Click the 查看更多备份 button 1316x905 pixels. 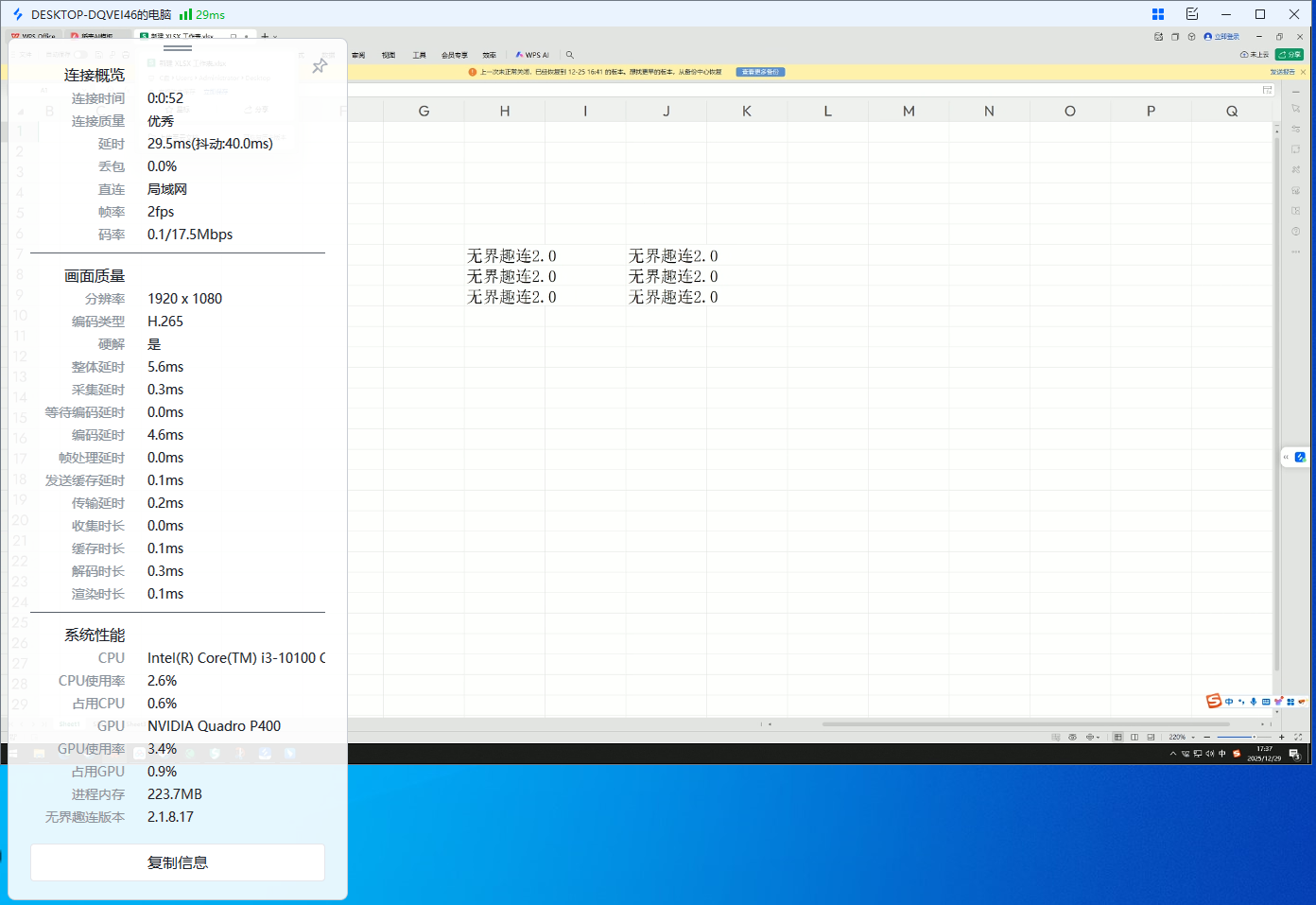pos(760,72)
